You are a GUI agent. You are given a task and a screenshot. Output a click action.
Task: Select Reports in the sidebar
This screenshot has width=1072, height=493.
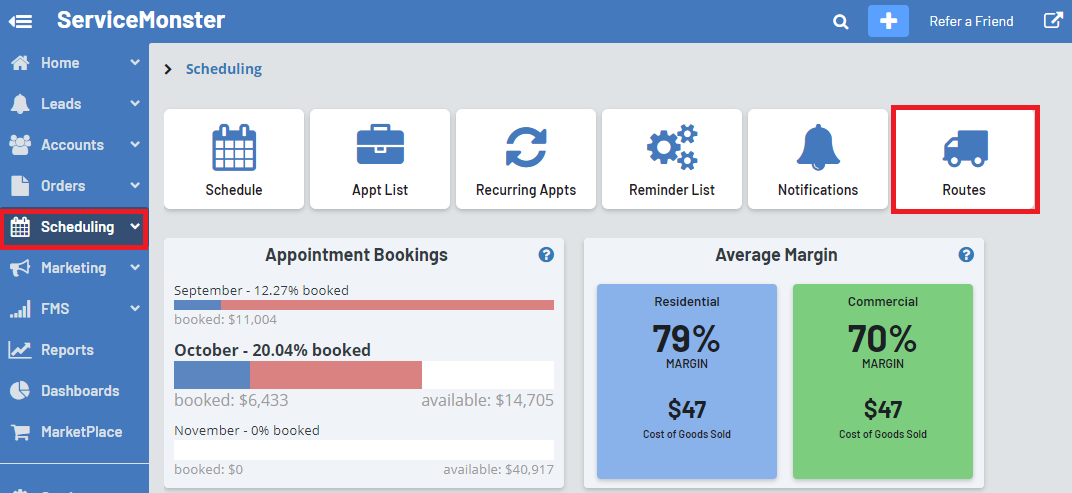coord(67,350)
